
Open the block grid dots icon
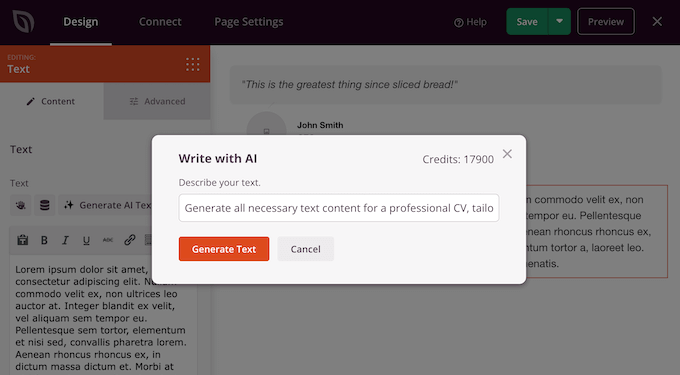point(193,64)
